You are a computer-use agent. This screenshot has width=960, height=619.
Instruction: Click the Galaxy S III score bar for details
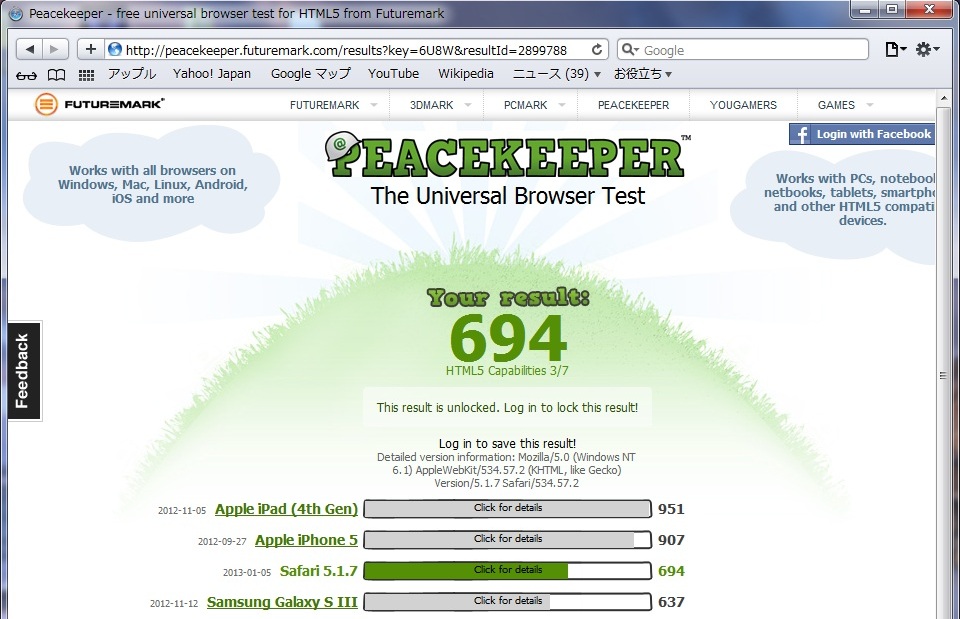(x=508, y=602)
